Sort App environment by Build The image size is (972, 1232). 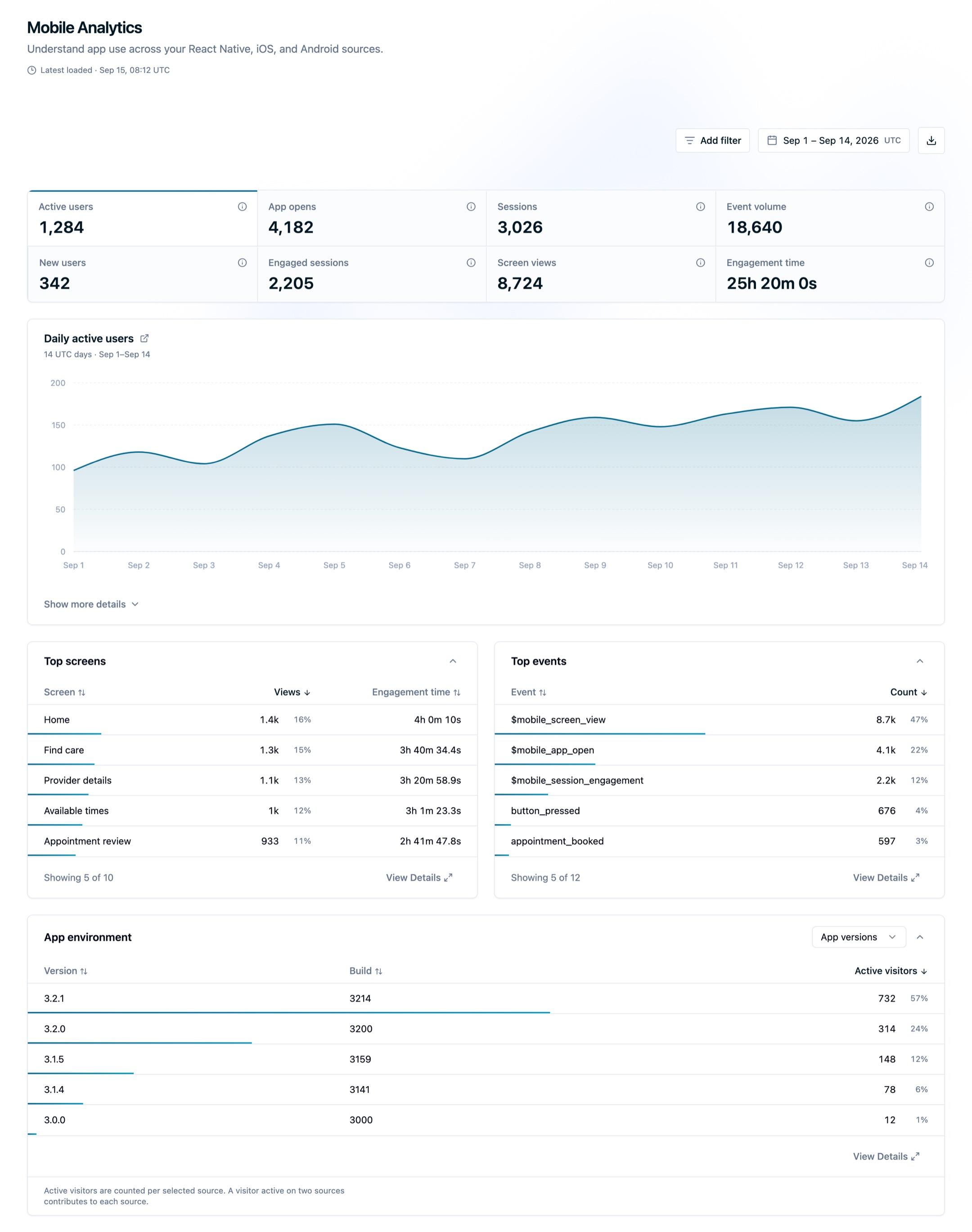point(366,970)
